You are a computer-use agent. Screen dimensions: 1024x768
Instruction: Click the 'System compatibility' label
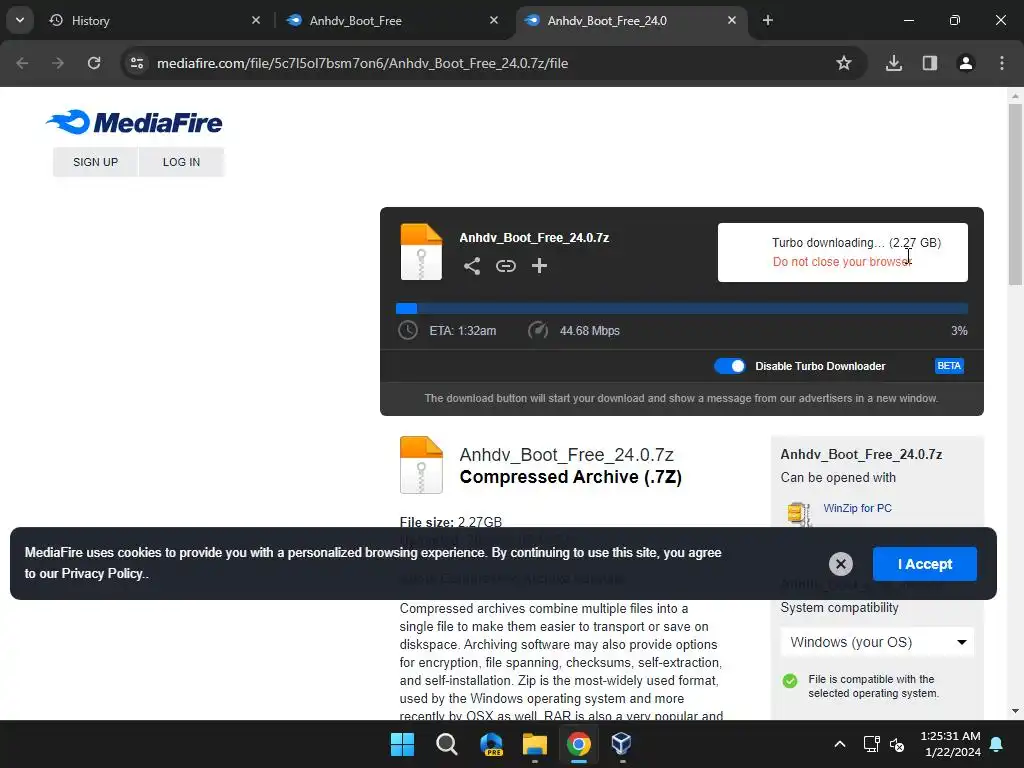click(839, 607)
